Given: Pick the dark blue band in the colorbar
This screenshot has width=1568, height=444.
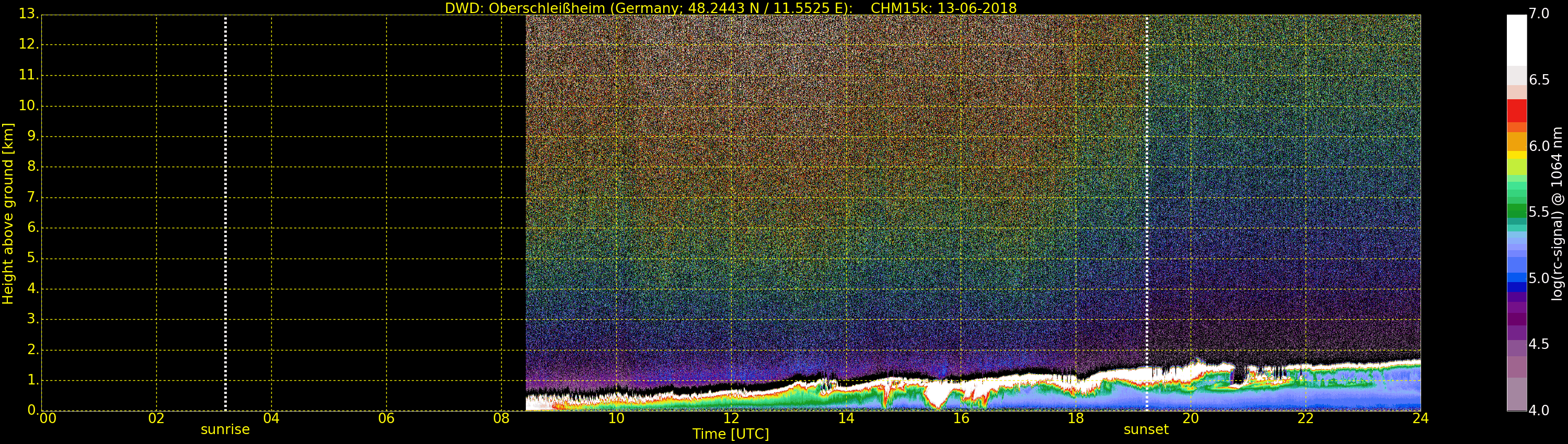Looking at the screenshot, I should point(1516,287).
